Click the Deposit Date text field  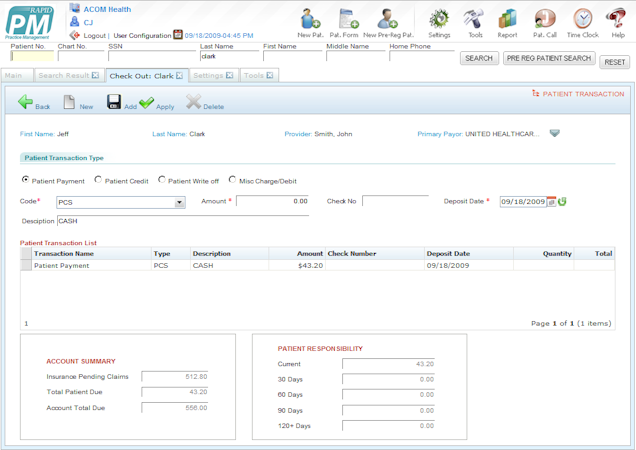click(523, 201)
